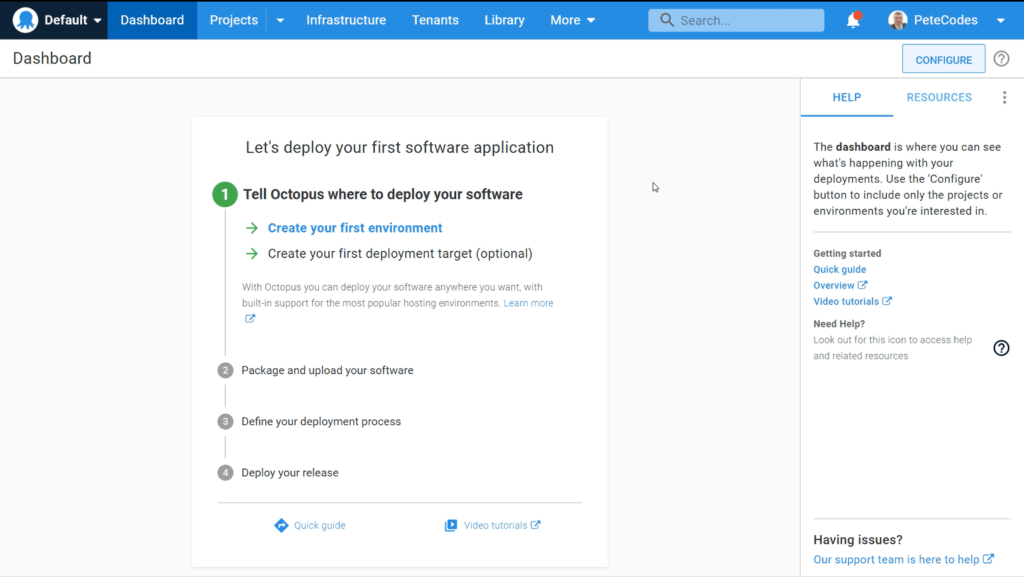Click the Need Help? heading text
Image resolution: width=1024 pixels, height=577 pixels.
pyautogui.click(x=839, y=324)
